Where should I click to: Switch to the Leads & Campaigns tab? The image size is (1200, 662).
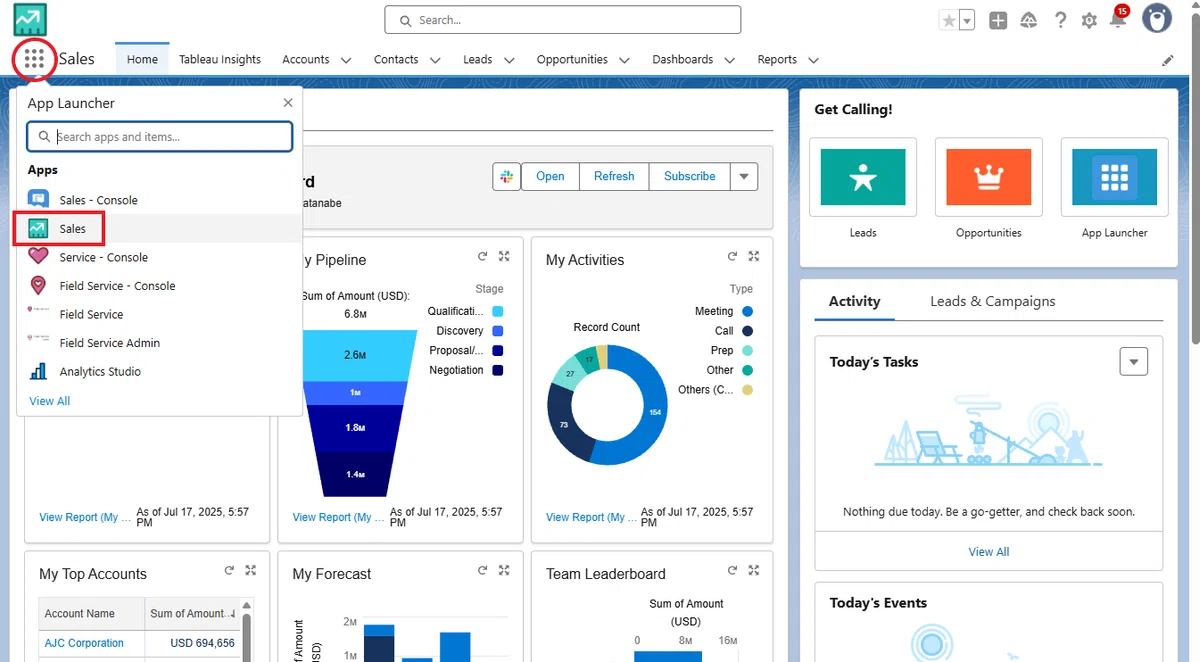tap(992, 301)
